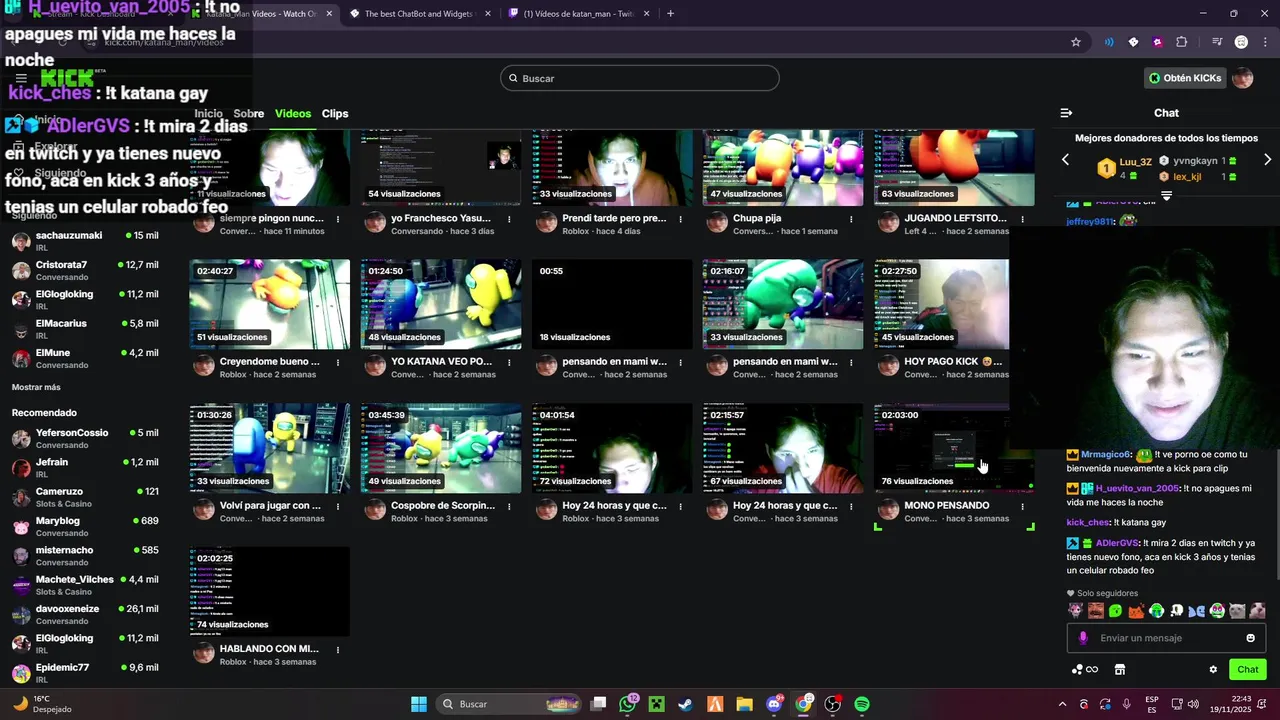Focus the Kick 'Buscar' search field
The image size is (1280, 720).
[x=640, y=78]
